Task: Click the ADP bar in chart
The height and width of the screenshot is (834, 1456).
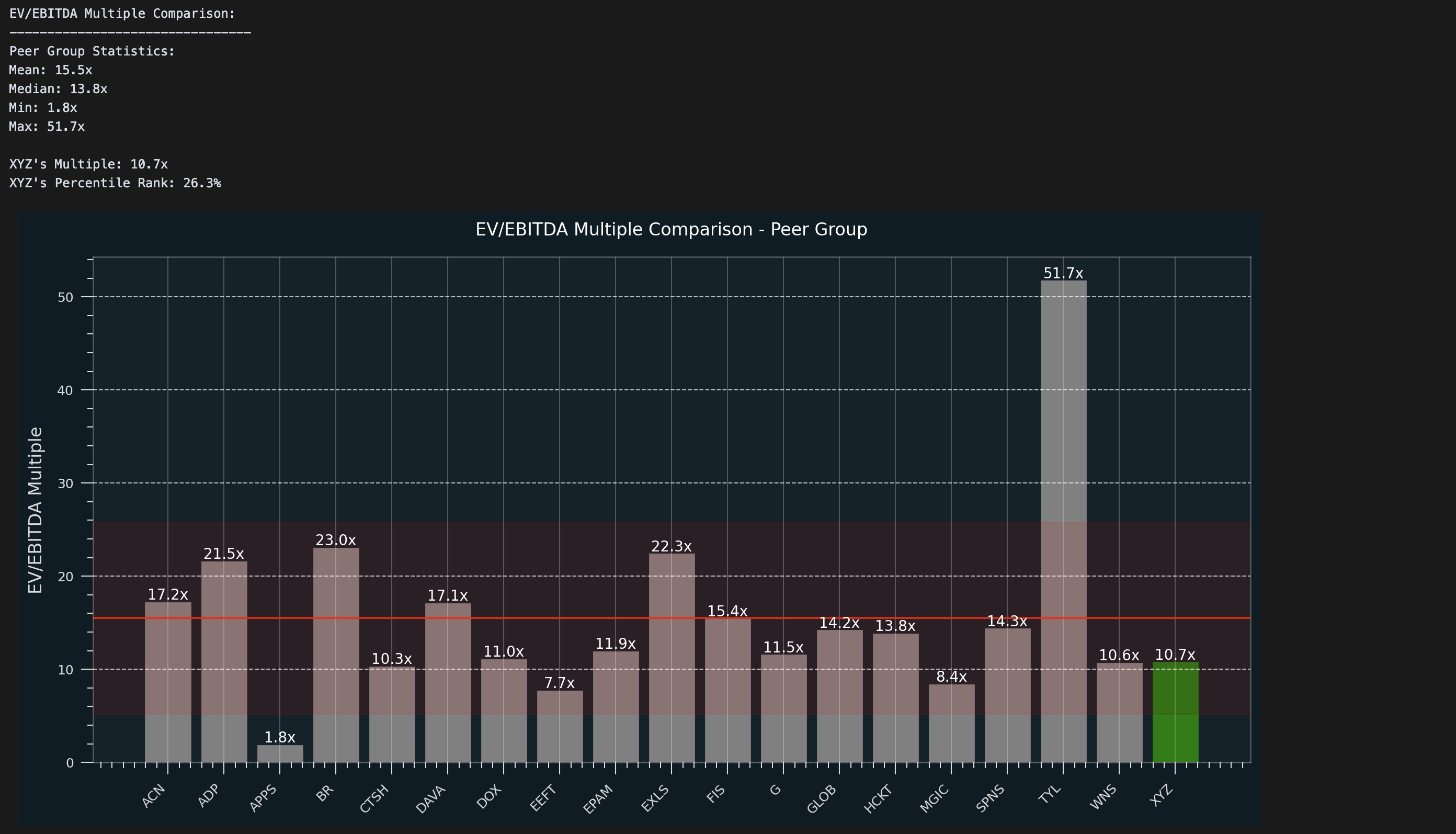Action: (224, 661)
